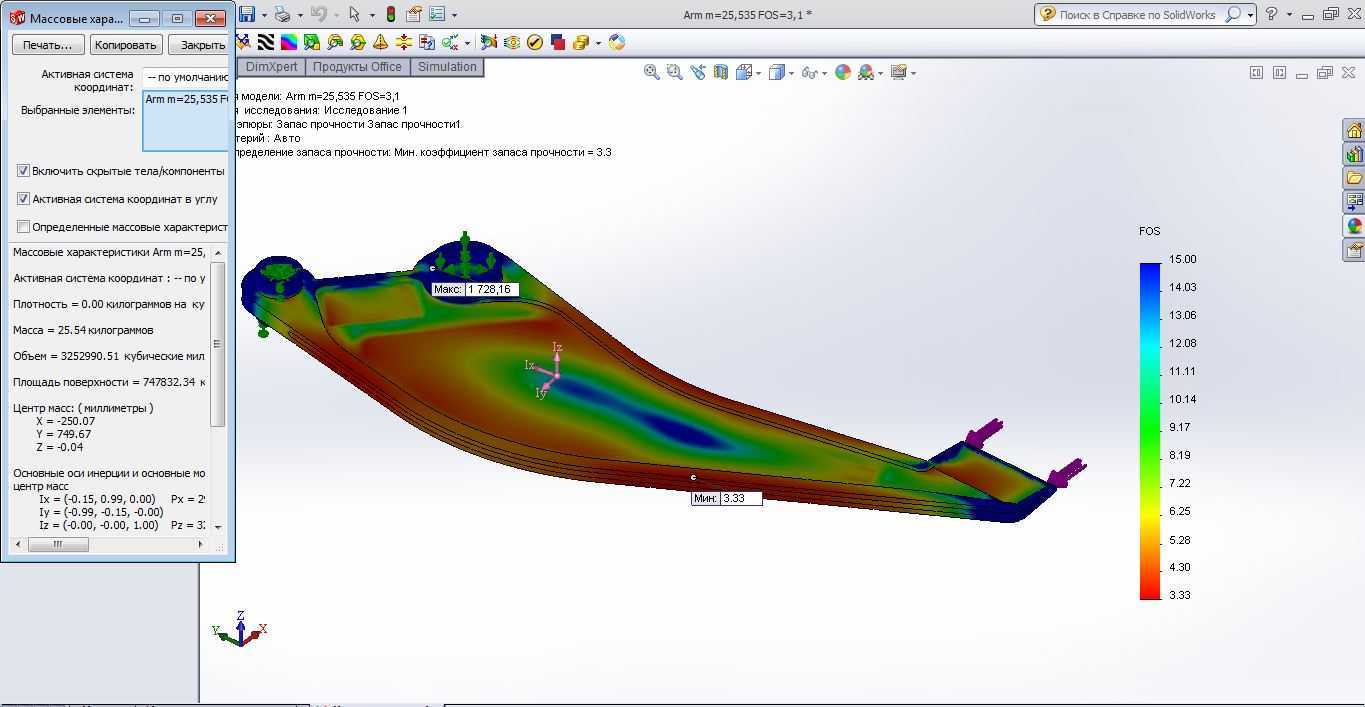
Task: Click the 'Масса = 25.54 килограммов' text line
Action: [x=83, y=330]
